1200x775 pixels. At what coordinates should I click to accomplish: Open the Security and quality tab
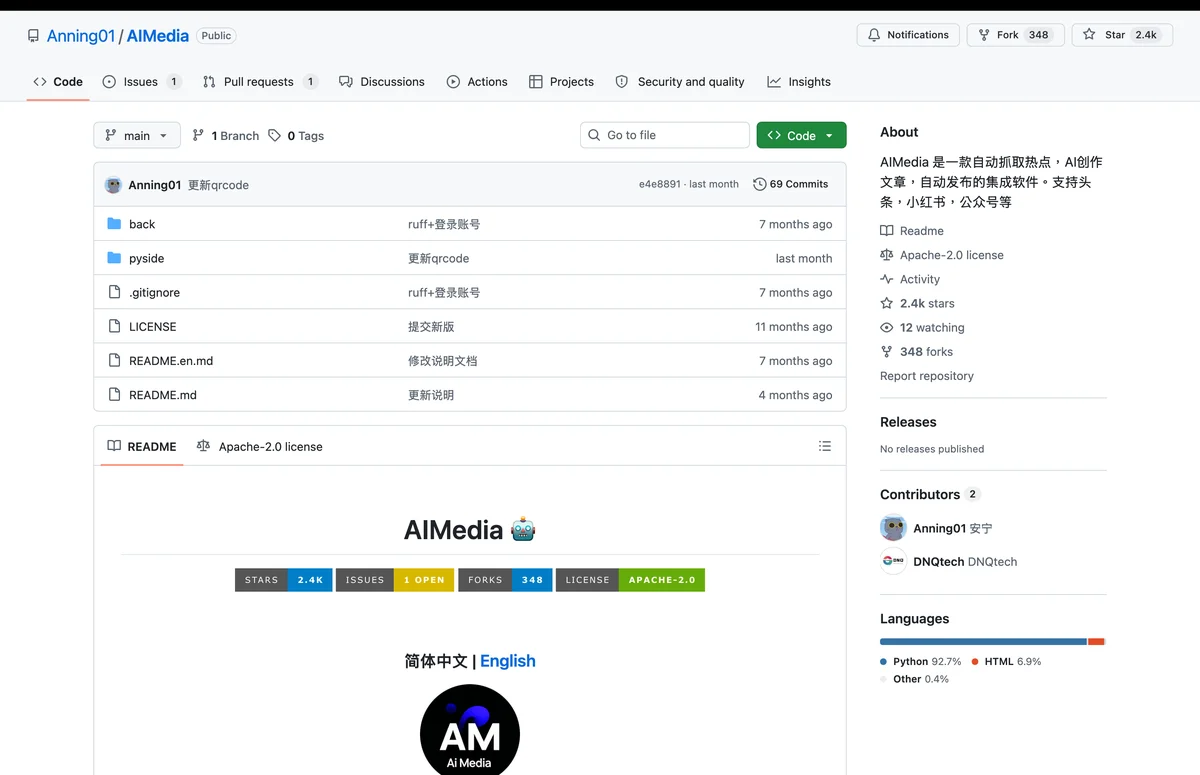pos(680,82)
